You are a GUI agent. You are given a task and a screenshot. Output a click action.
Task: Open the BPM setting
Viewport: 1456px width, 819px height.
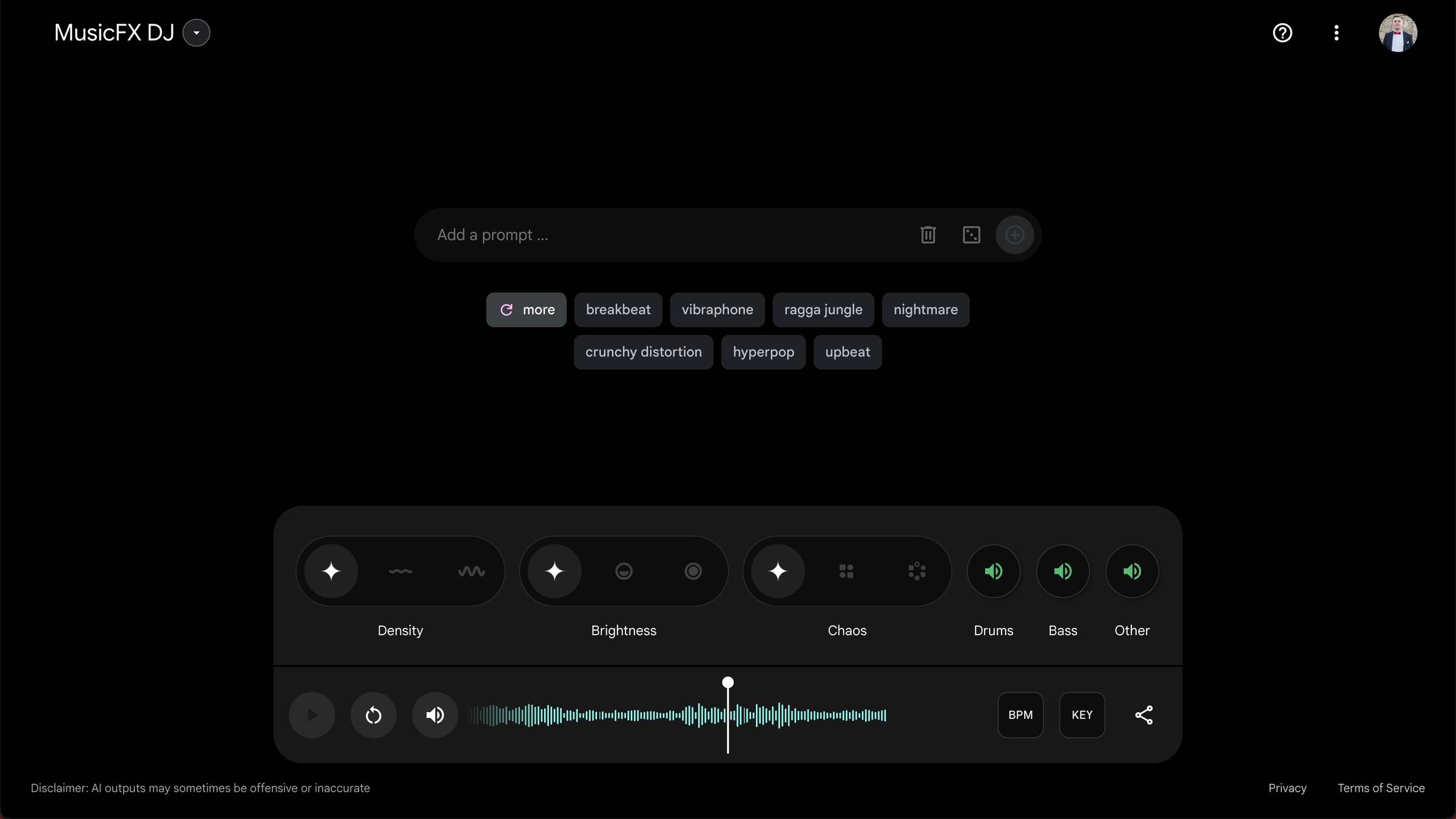1020,715
